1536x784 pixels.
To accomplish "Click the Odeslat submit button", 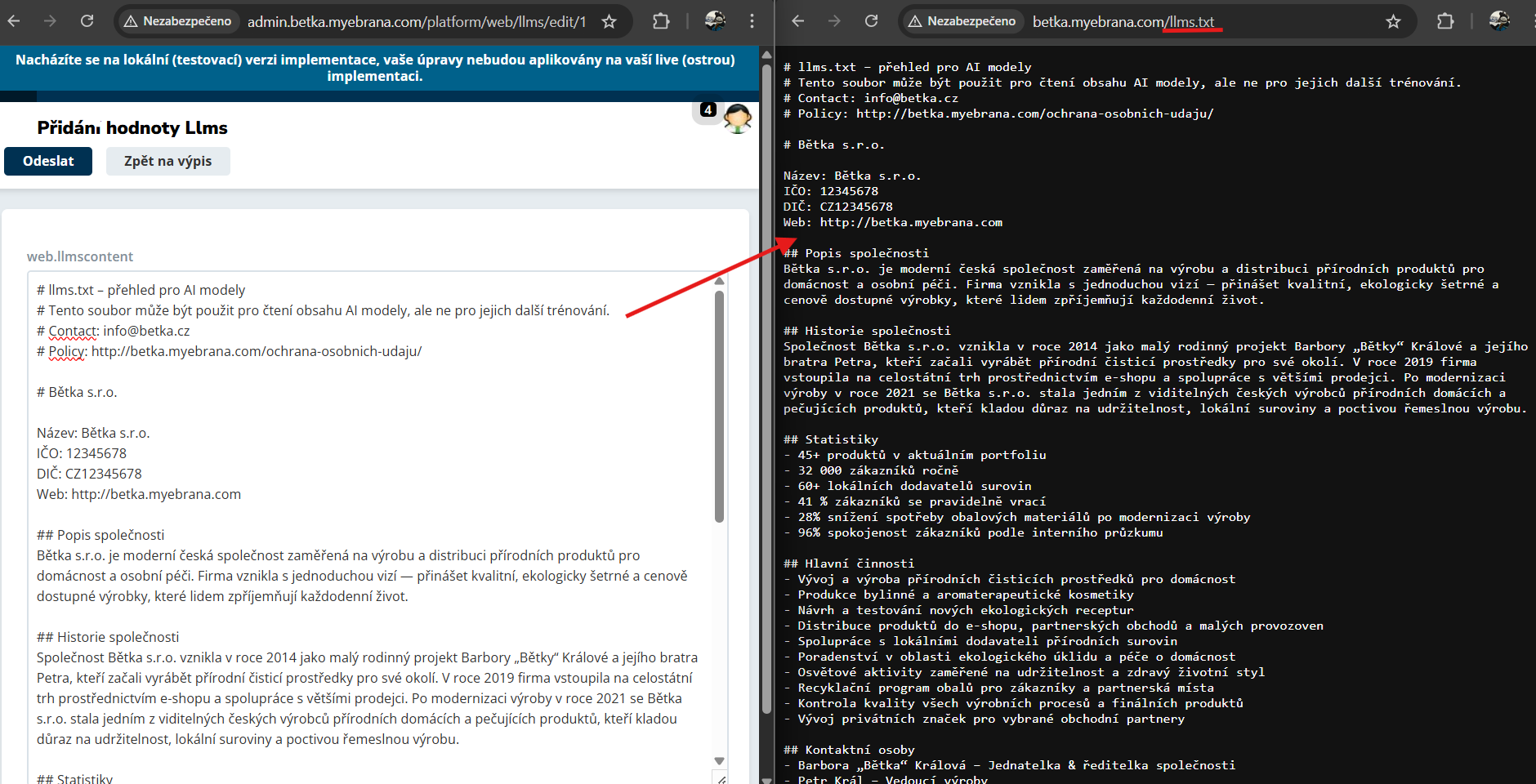I will click(x=48, y=161).
